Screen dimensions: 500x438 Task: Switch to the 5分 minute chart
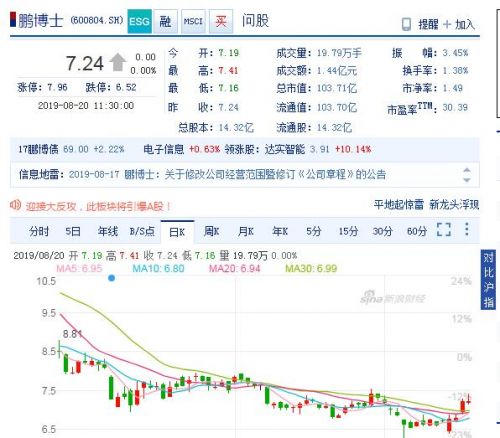tap(314, 231)
